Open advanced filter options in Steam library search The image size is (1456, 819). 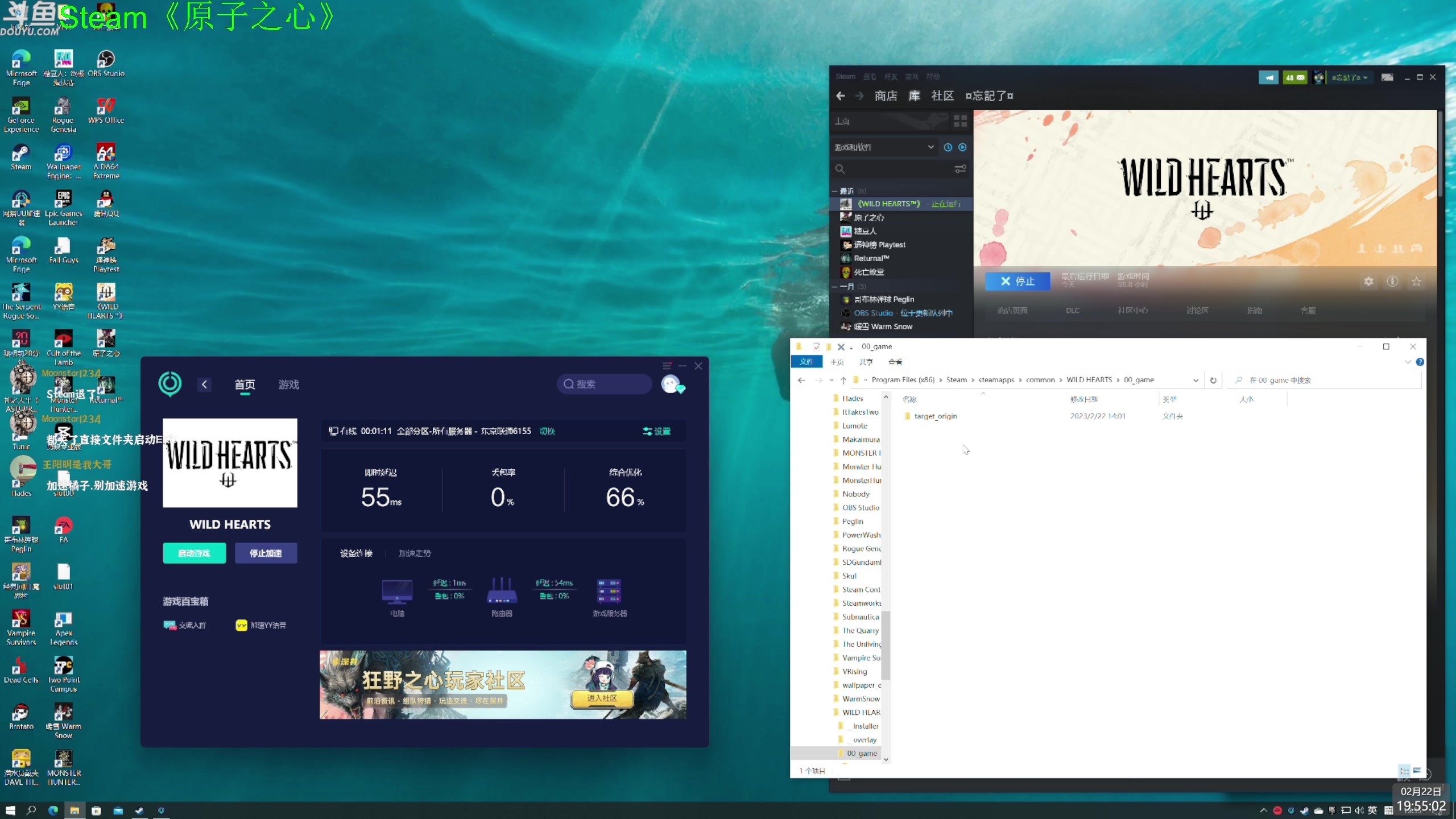[x=960, y=169]
